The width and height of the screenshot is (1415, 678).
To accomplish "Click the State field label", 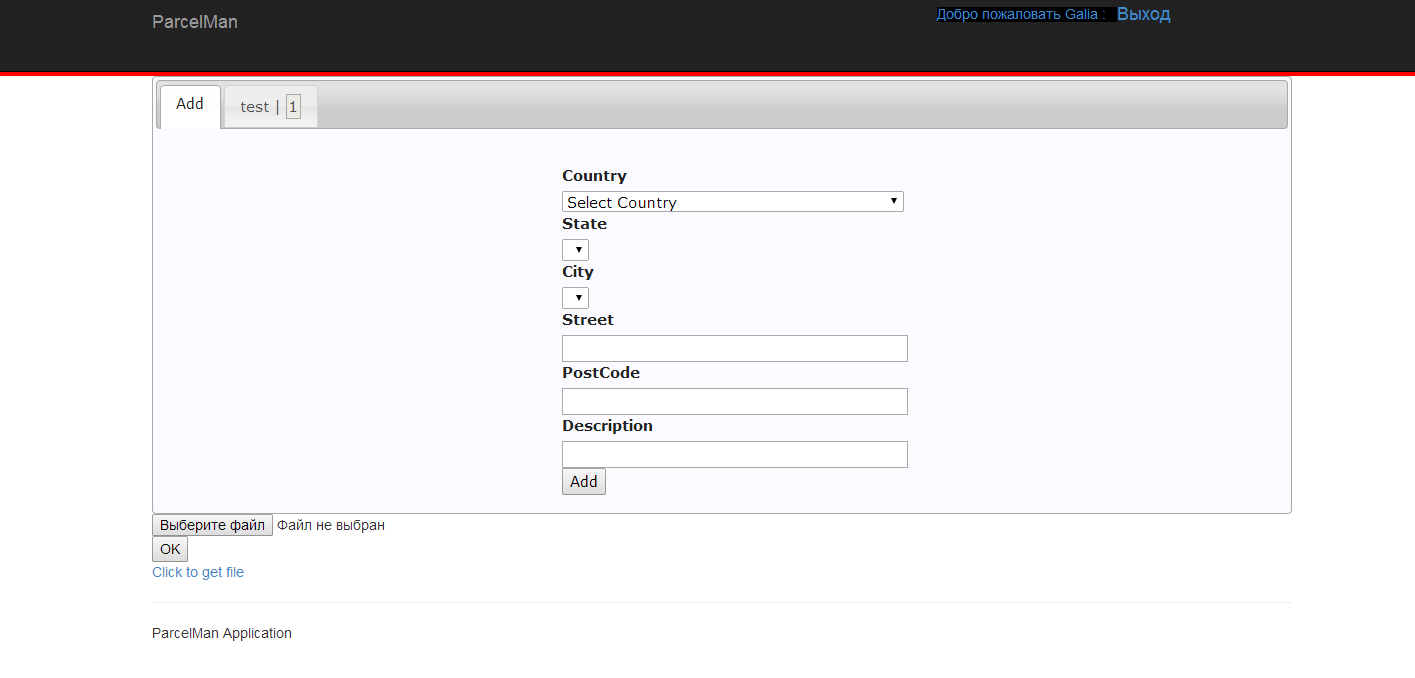I will coord(584,224).
